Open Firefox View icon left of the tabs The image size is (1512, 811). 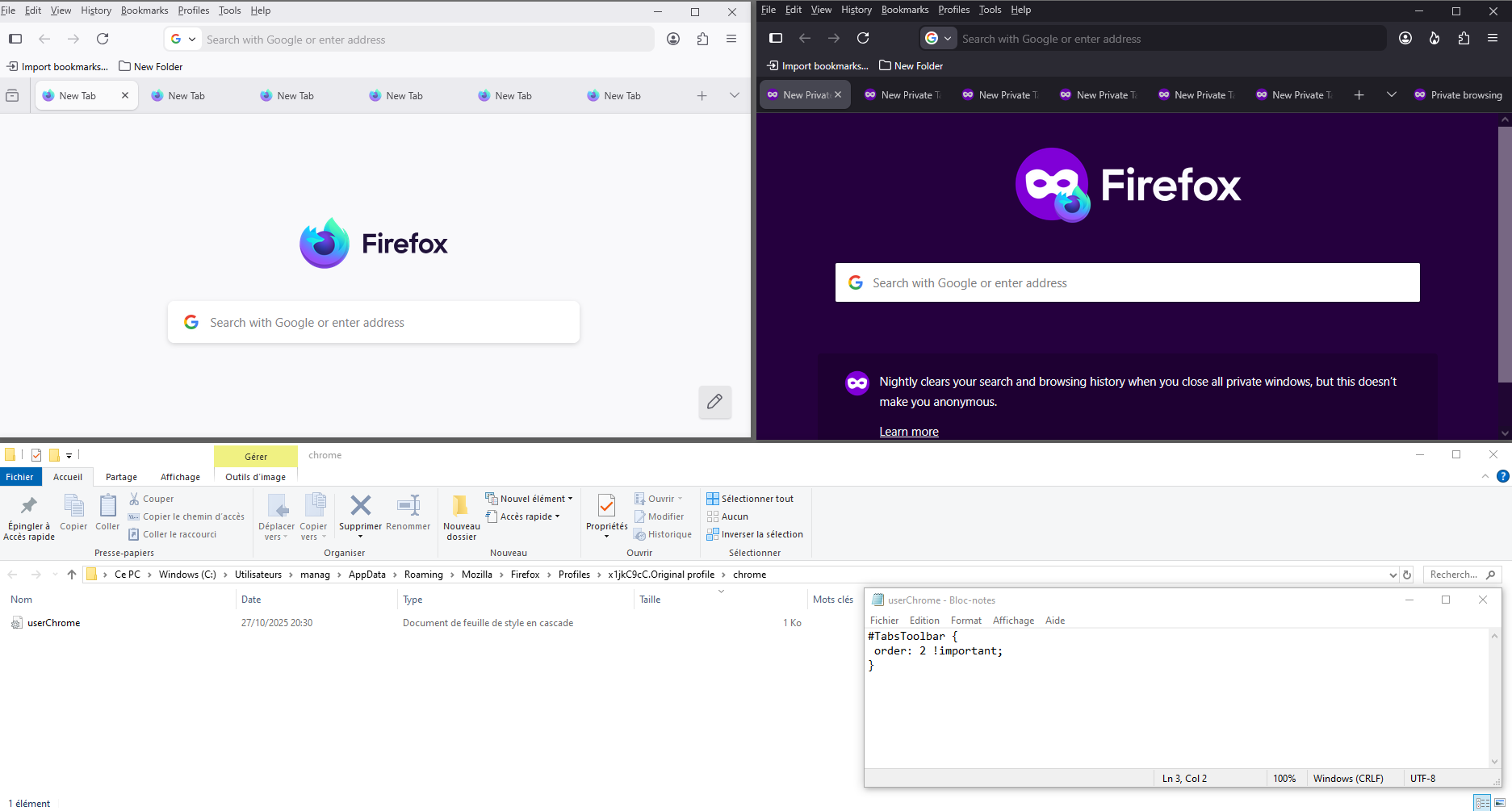tap(12, 95)
